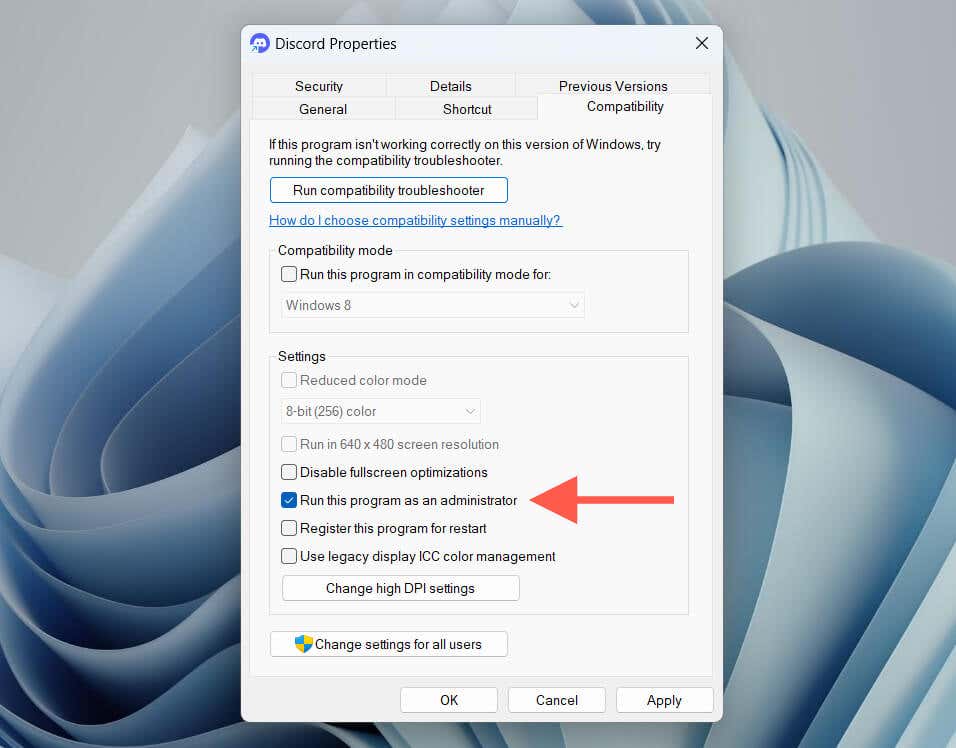This screenshot has height=748, width=956.
Task: Switch to the Details tab
Action: 451,86
